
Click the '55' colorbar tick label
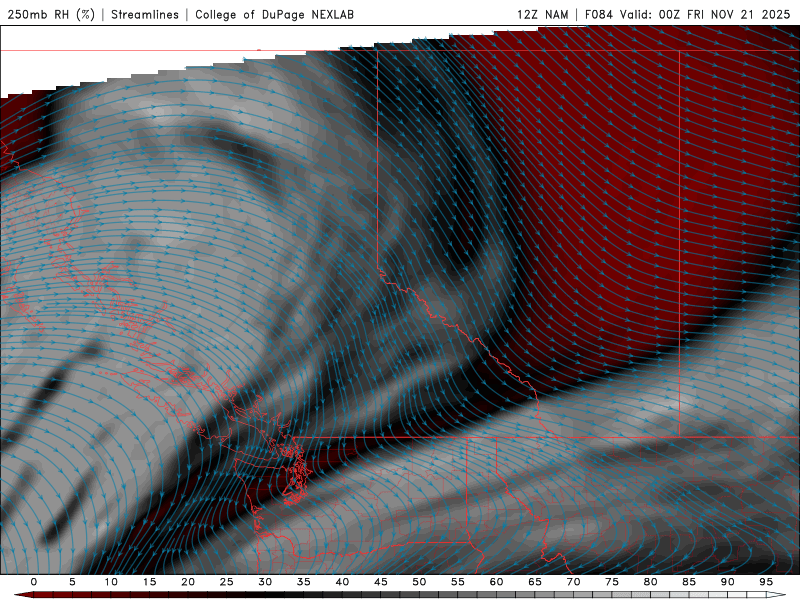[x=458, y=582]
